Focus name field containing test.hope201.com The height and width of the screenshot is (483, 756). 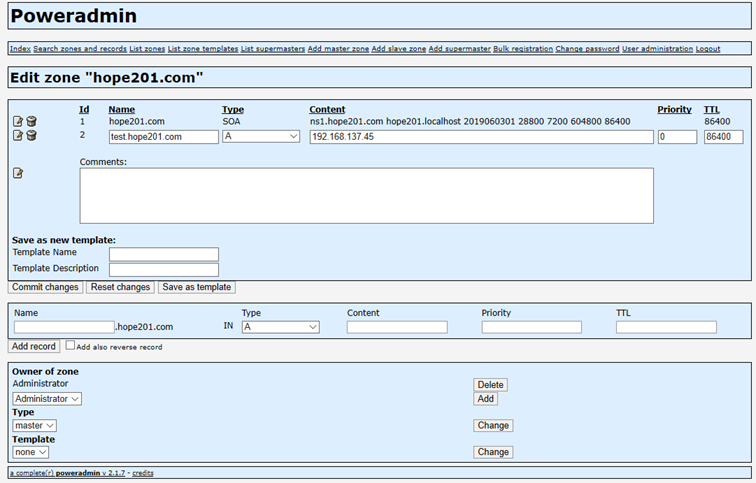(x=164, y=137)
